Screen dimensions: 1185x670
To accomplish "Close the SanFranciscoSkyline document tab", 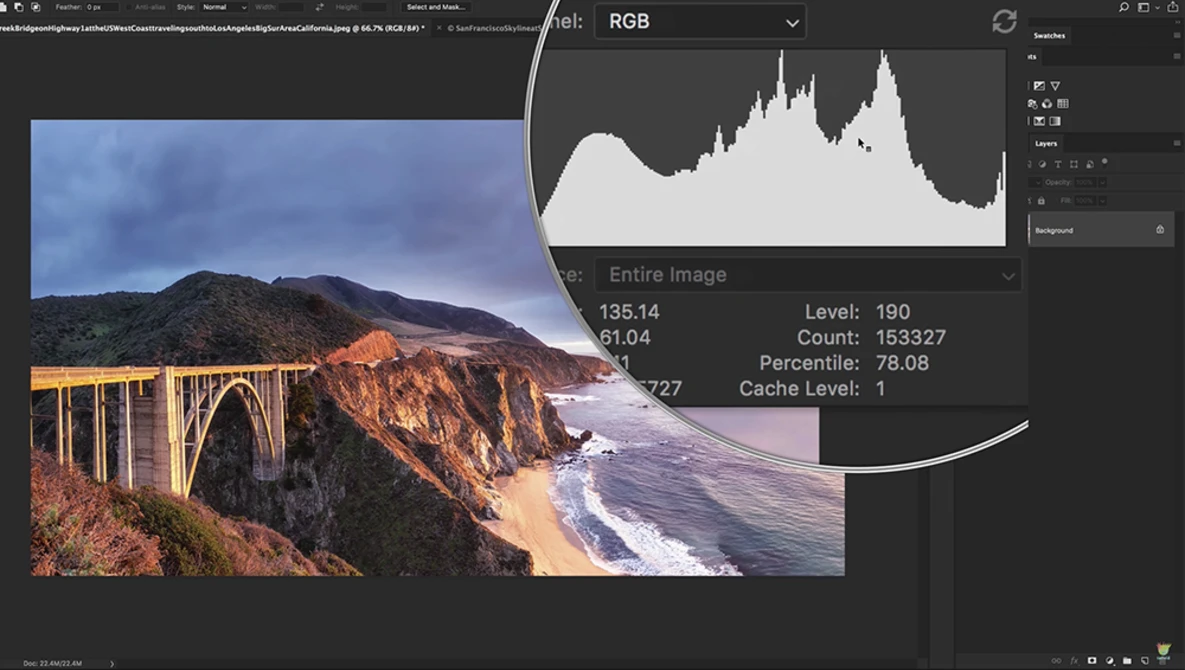I will [x=438, y=28].
